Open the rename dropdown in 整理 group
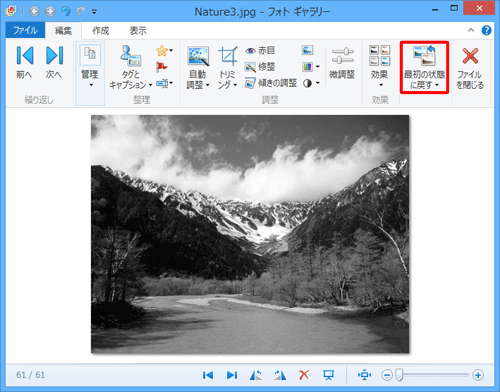This screenshot has height=392, width=500. coord(165,83)
